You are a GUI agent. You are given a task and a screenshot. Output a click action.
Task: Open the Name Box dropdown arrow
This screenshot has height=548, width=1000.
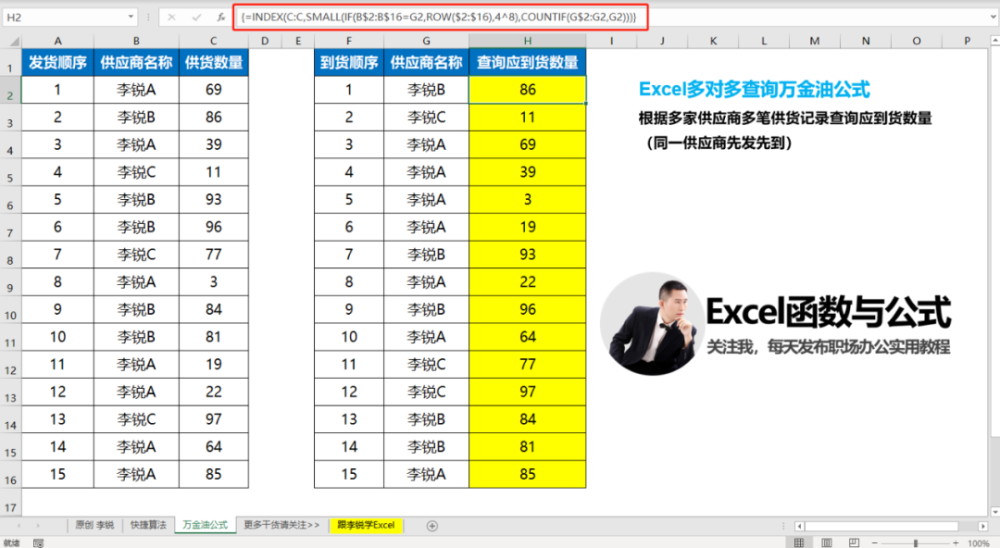tap(130, 17)
